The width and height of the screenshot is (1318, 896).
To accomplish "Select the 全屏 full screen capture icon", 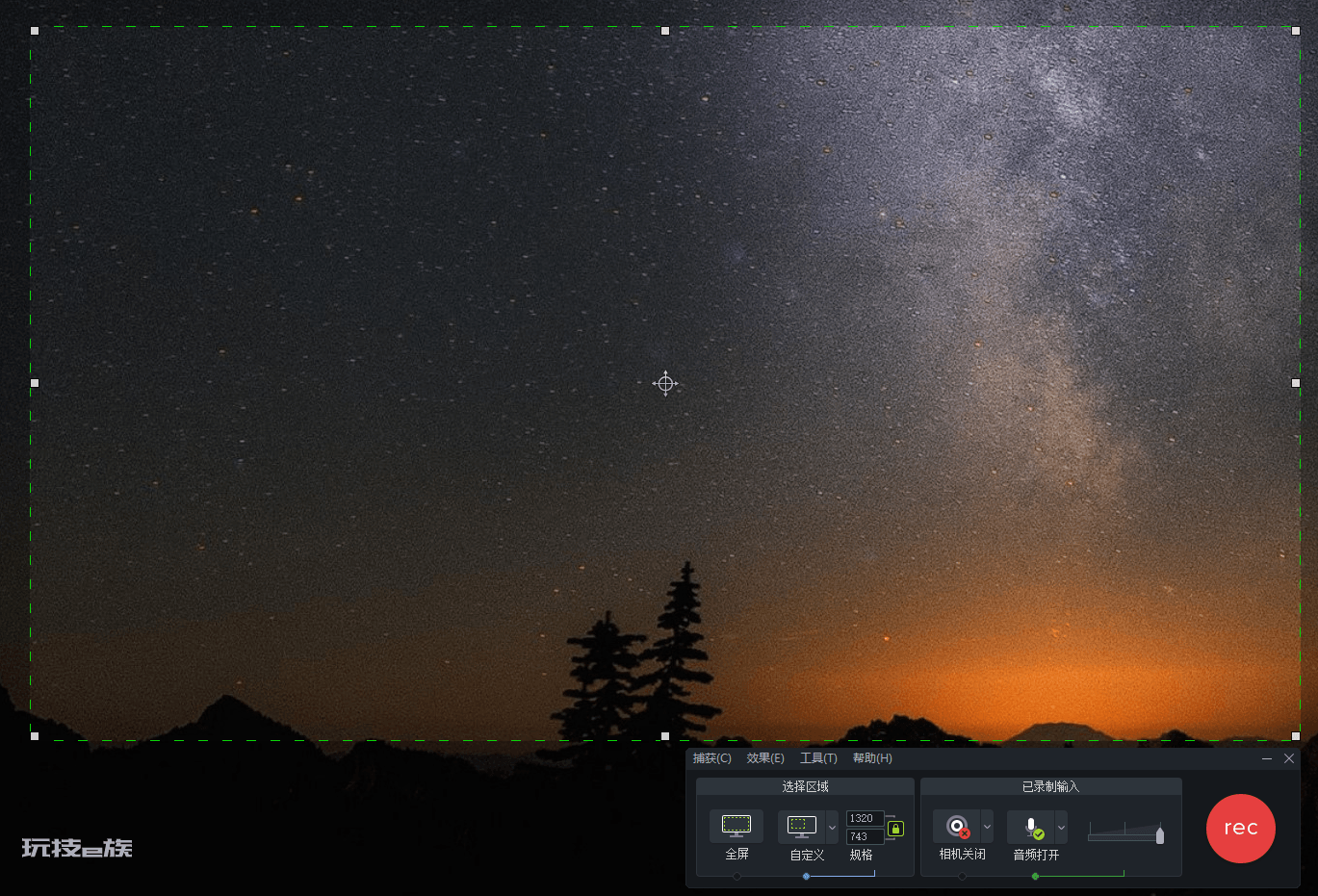I will 737,826.
